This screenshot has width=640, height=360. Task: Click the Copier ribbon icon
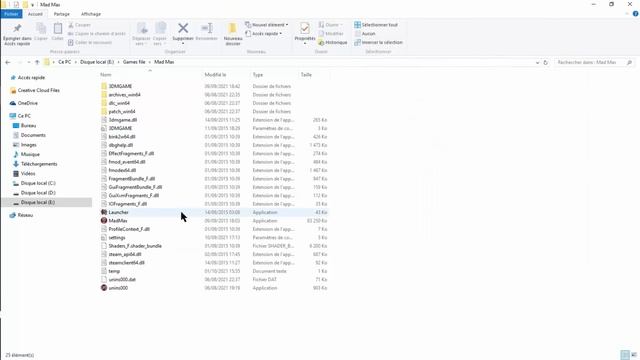coord(41,32)
